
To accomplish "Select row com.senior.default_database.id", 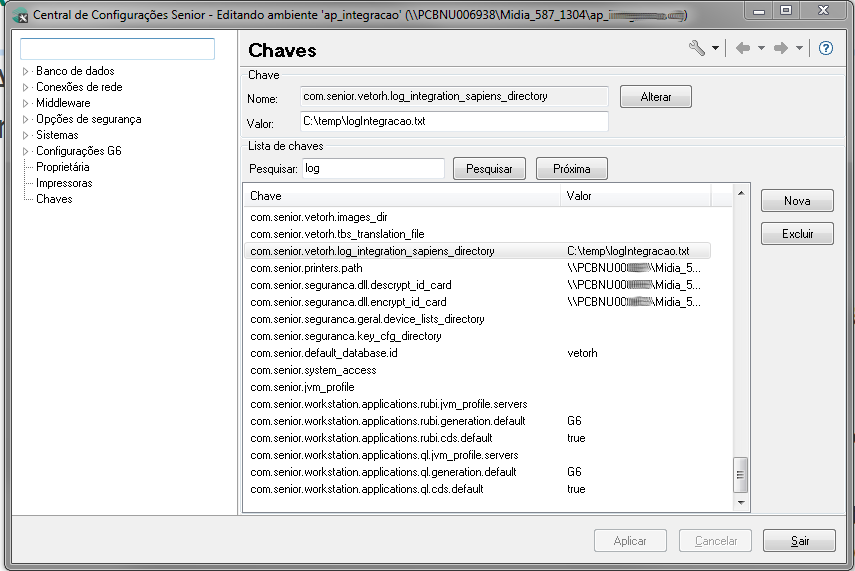I will pos(477,353).
